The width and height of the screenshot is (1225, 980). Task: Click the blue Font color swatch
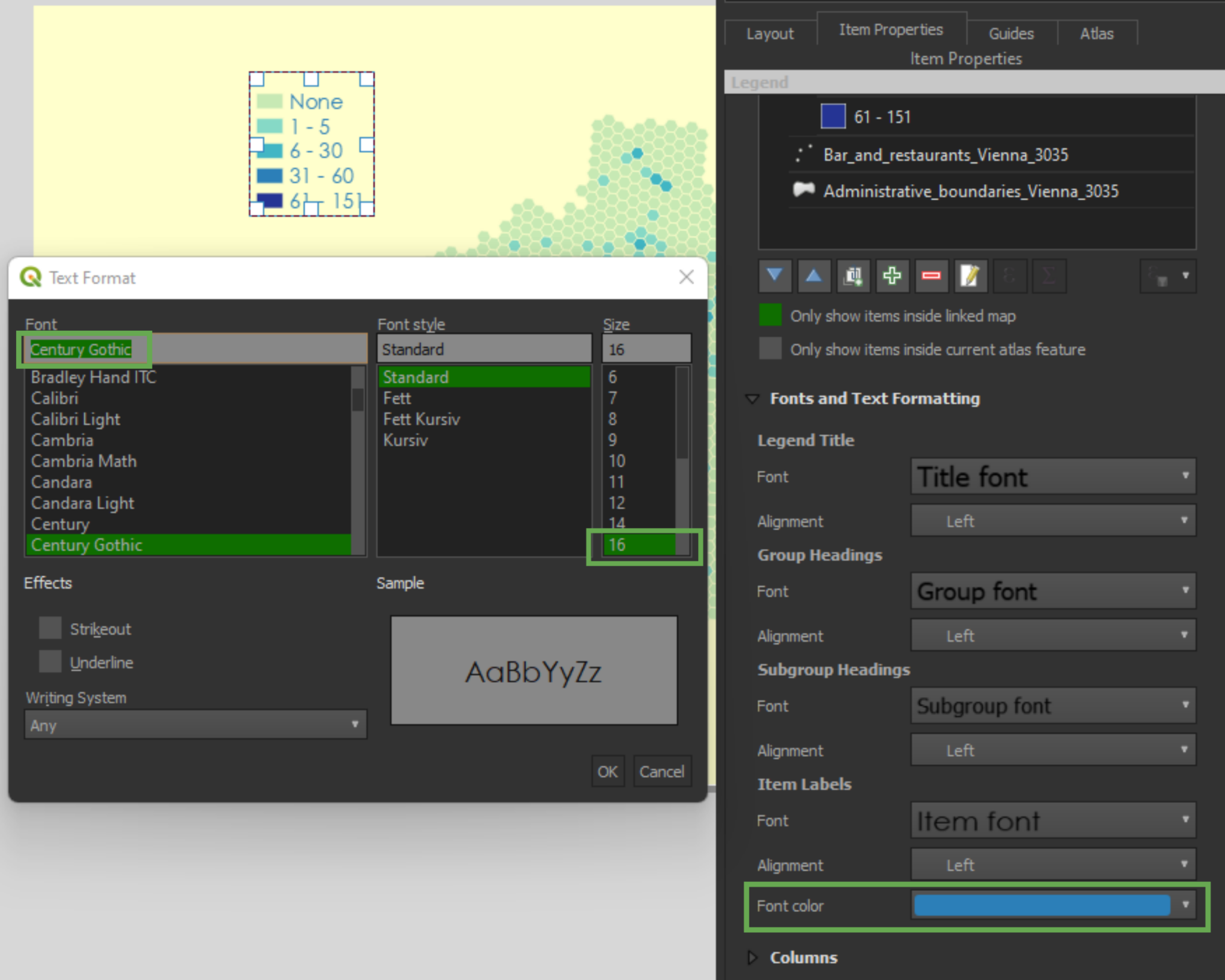point(1041,905)
